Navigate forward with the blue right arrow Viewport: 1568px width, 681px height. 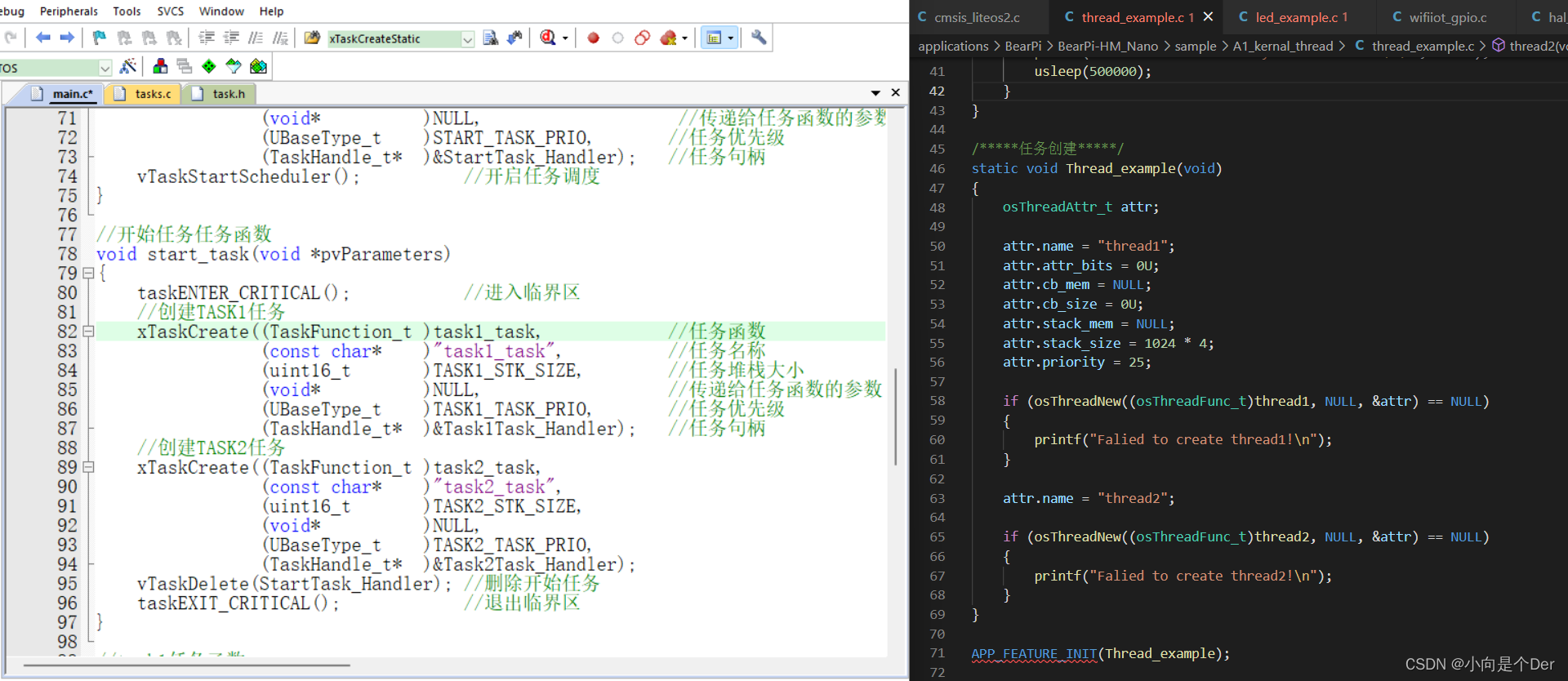click(68, 38)
